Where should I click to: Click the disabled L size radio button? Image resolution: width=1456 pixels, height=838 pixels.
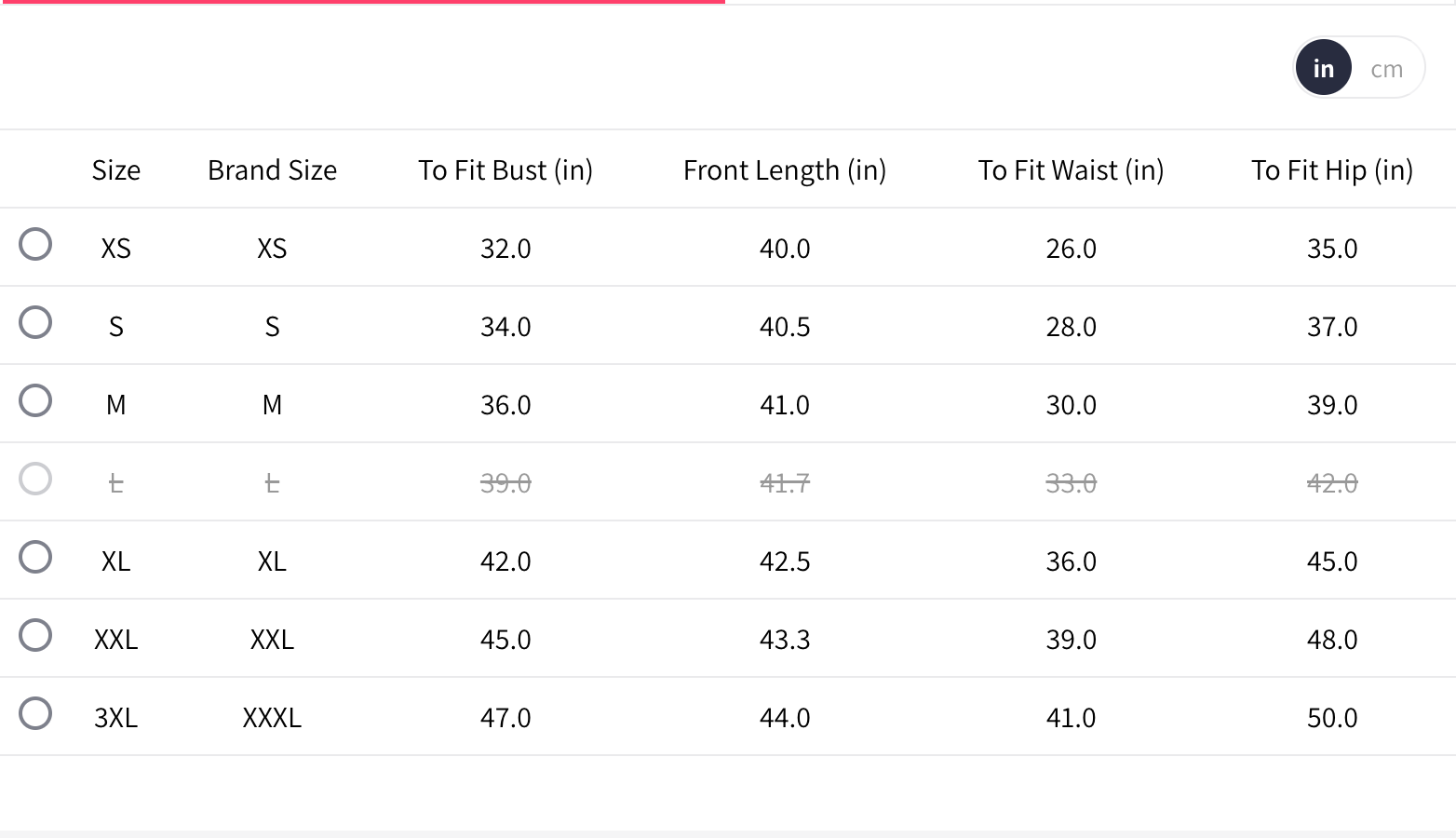[x=35, y=480]
